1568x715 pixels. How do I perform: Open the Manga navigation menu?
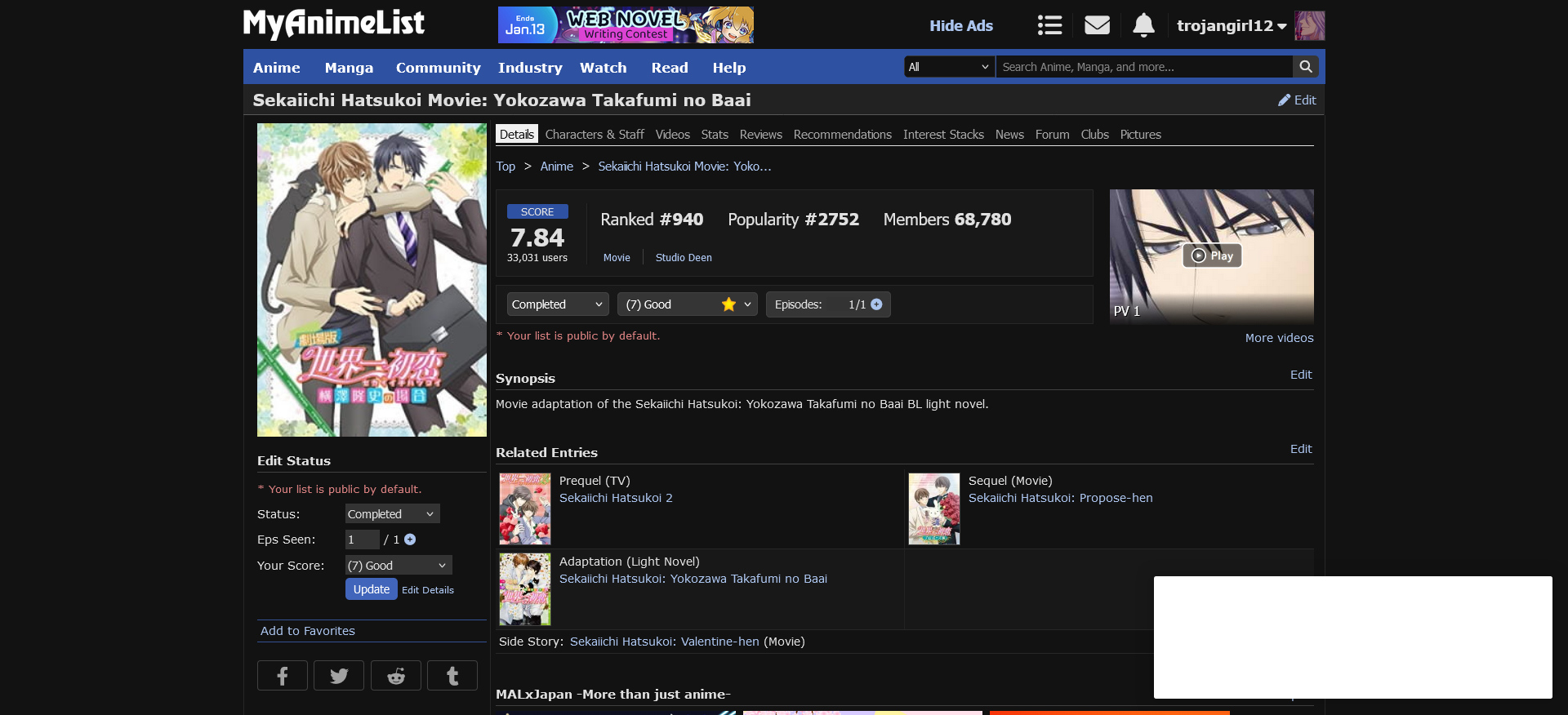[349, 68]
